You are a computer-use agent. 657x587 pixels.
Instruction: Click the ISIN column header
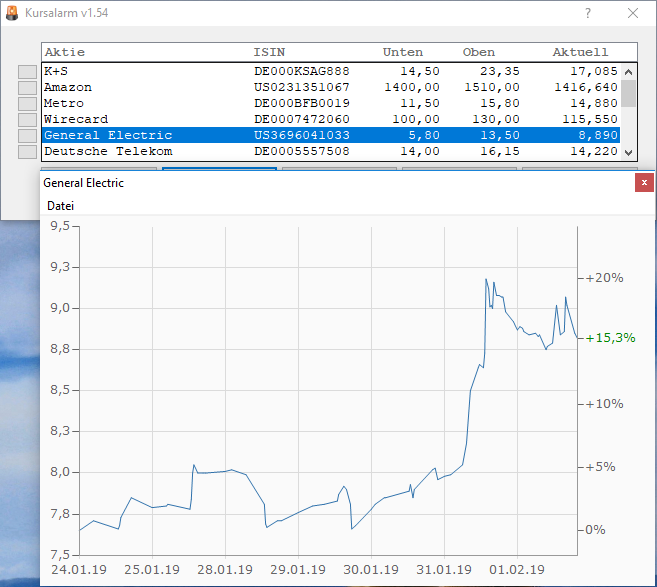pyautogui.click(x=269, y=52)
